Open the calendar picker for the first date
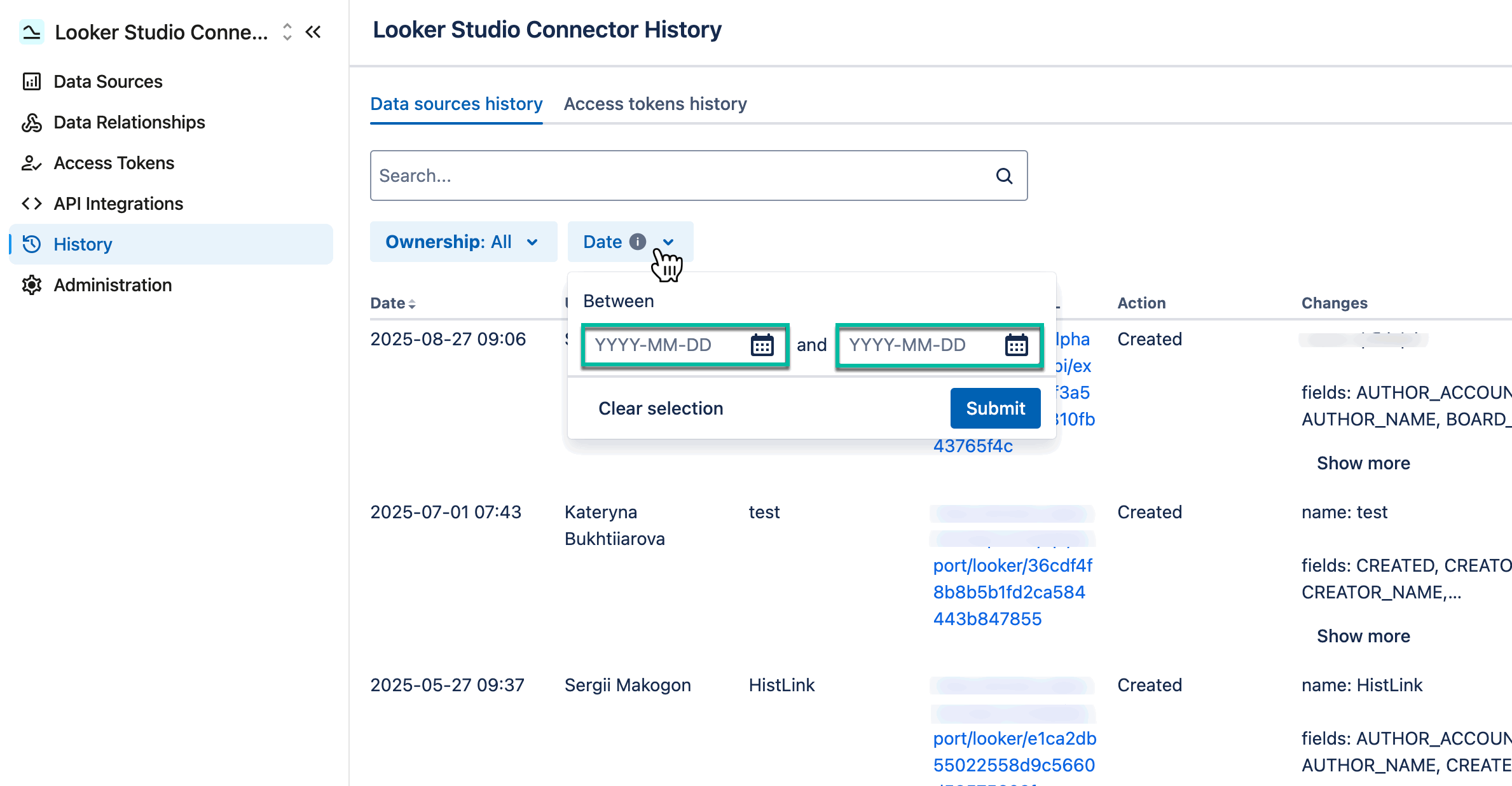Screen dimensions: 1512x786 click(762, 345)
